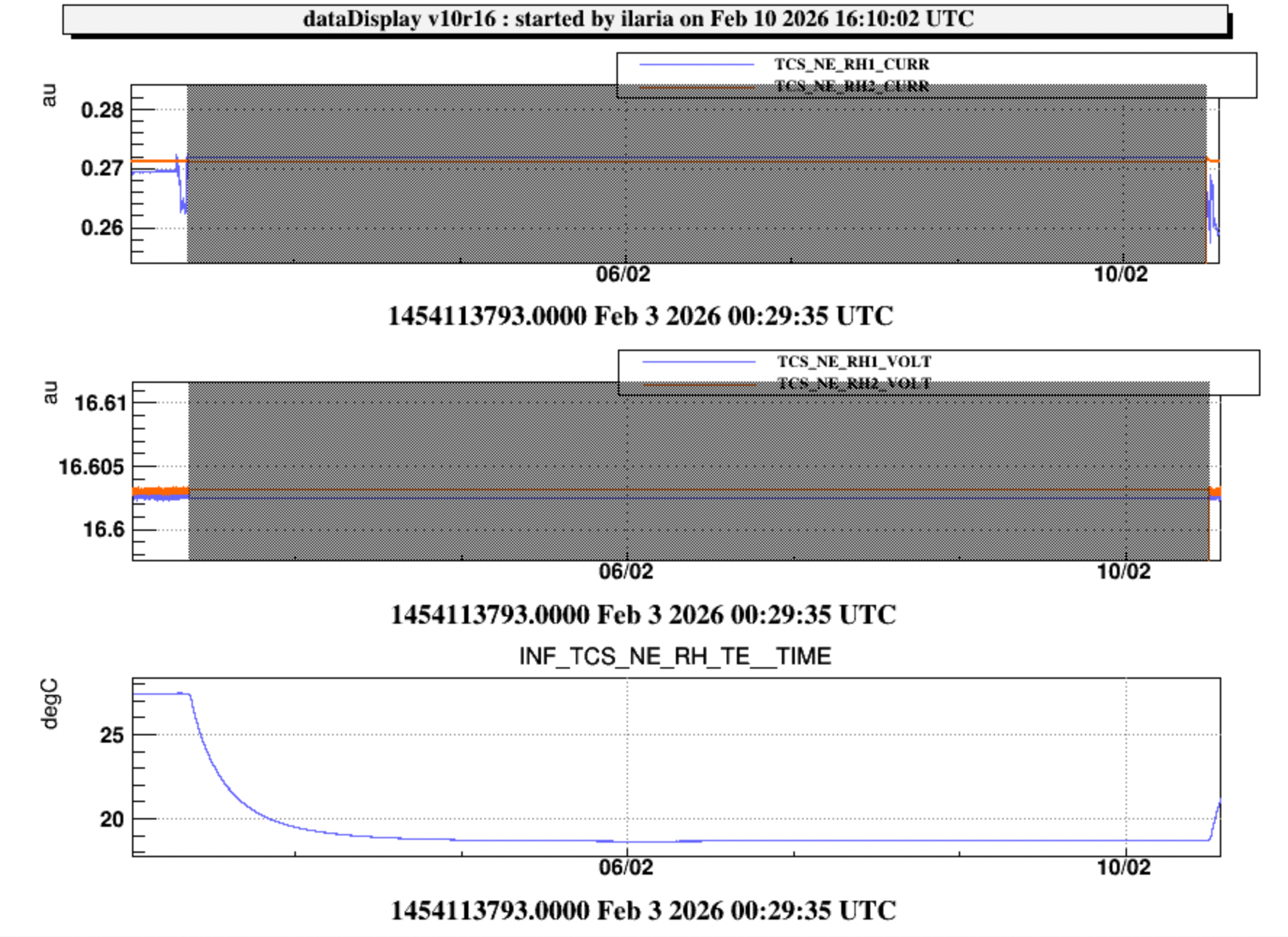Image resolution: width=1288 pixels, height=937 pixels.
Task: Click the au axis label of the voltage plot
Action: coord(49,392)
